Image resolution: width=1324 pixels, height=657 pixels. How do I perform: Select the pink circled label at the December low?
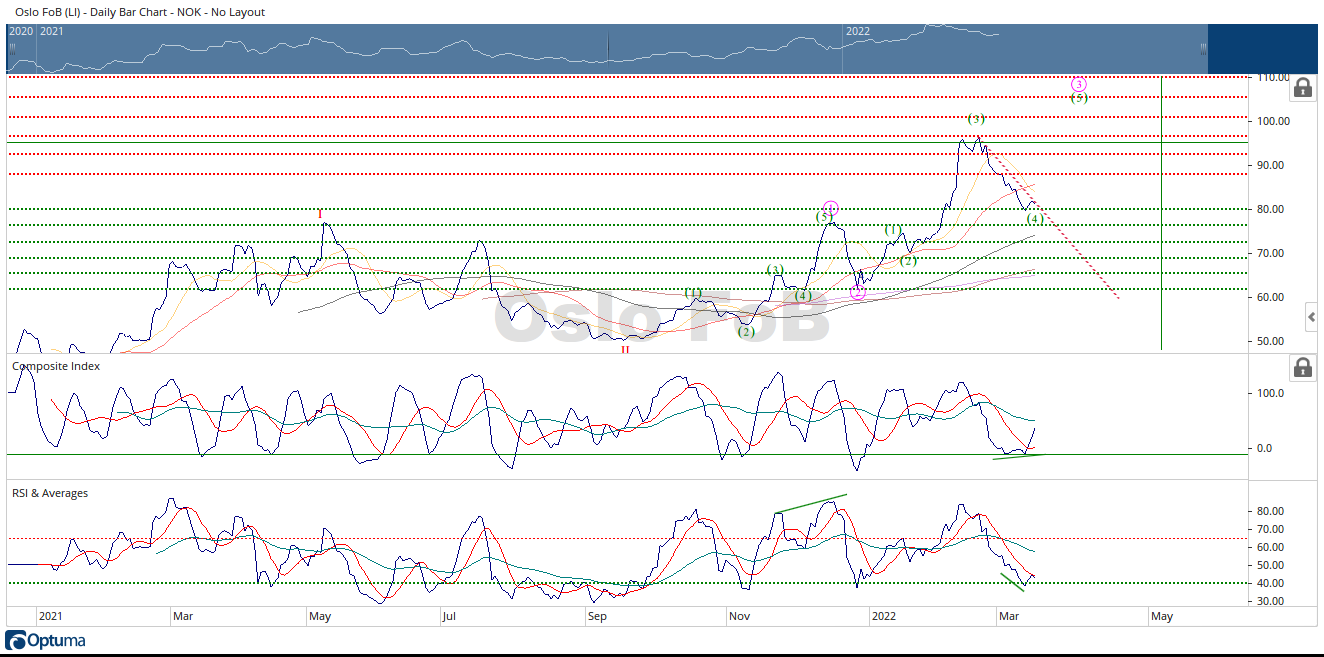[857, 292]
